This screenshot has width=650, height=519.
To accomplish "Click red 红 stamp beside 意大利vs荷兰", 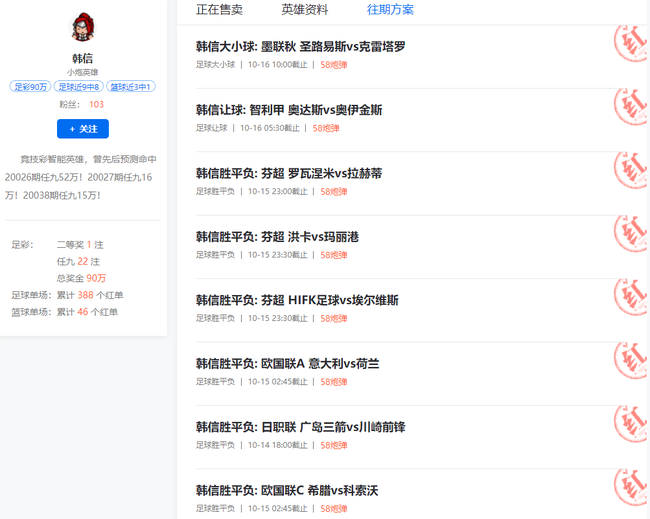I will [x=630, y=360].
